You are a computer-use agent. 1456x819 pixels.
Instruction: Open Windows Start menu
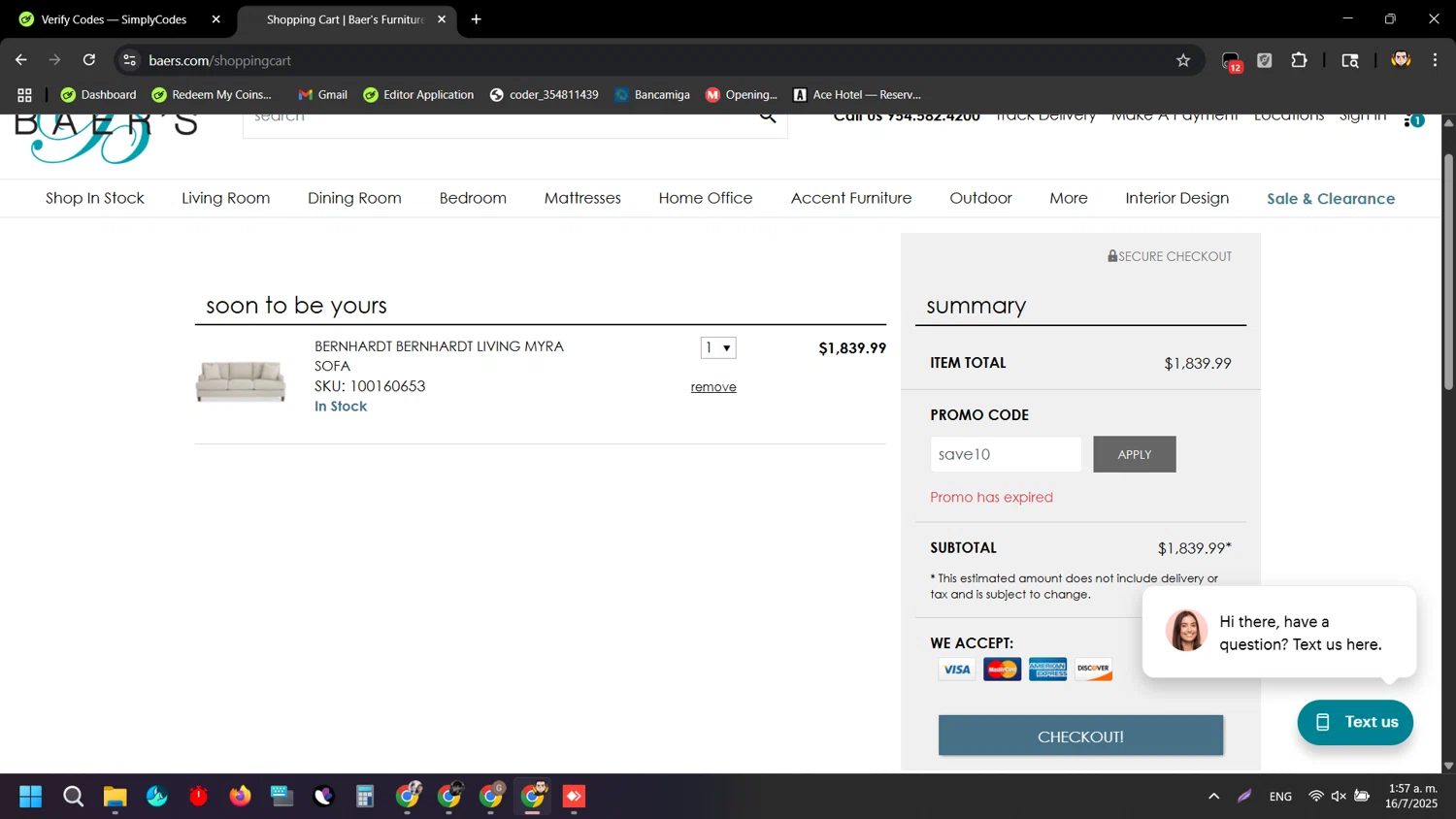click(x=30, y=797)
